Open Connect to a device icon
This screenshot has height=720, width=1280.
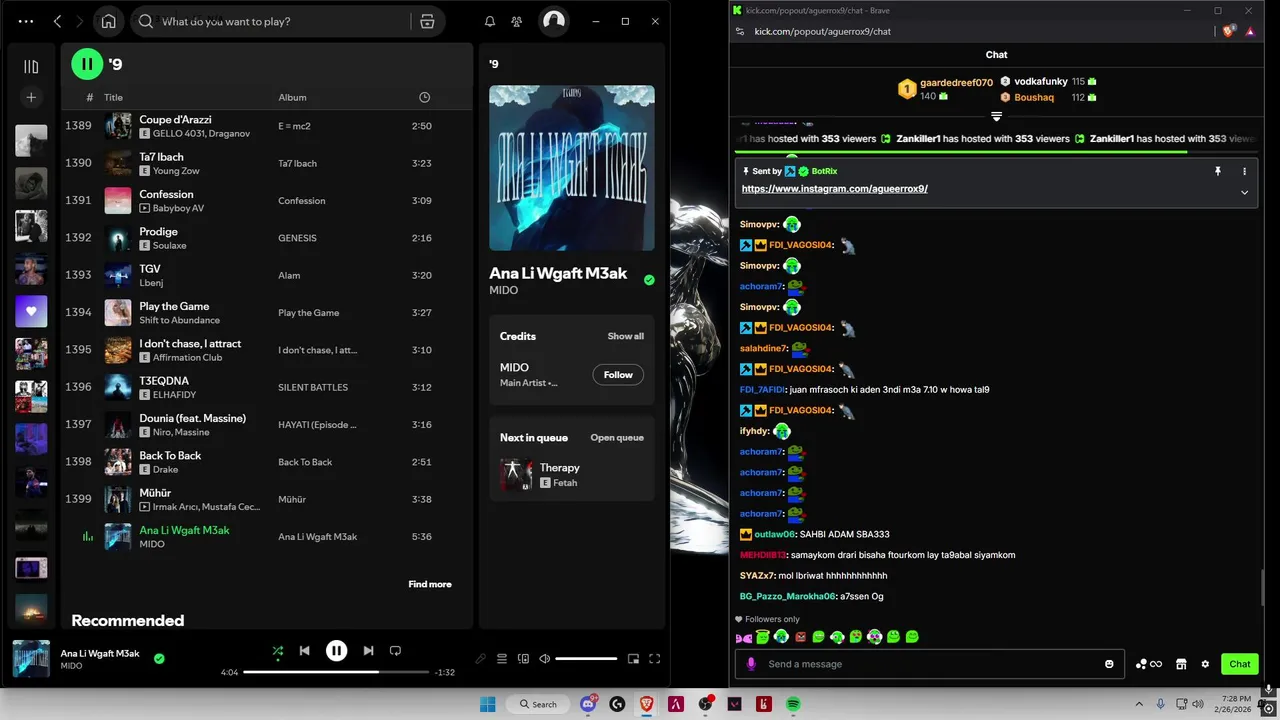coord(523,659)
